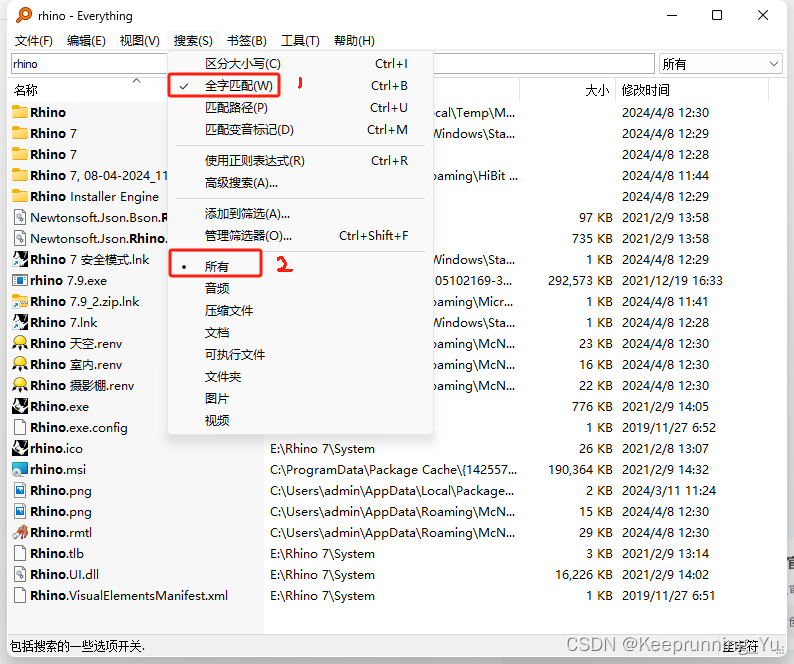794x664 pixels.
Task: Choose the 文件夹 folder filter
Action: point(300,376)
